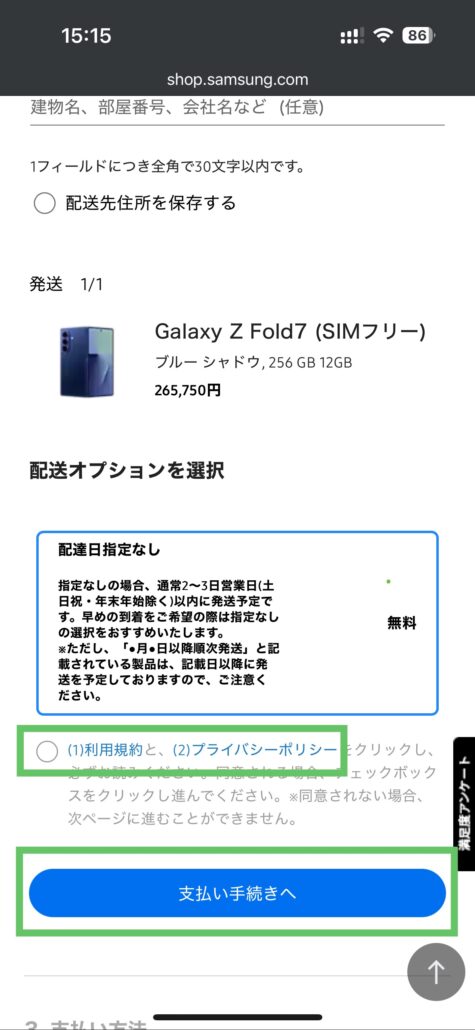This screenshot has height=1030, width=475.
Task: Select the 配送先住所を保存する radio button
Action: click(44, 204)
